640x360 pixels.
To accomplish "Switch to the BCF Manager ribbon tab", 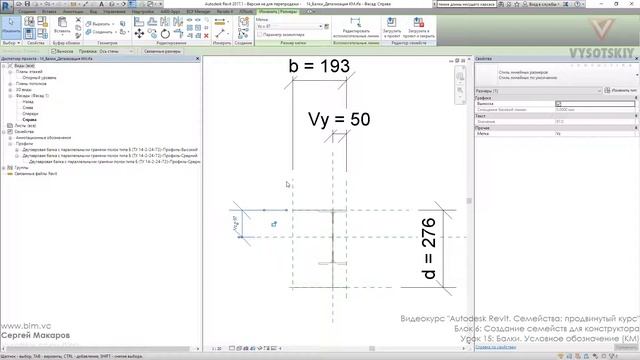I will click(x=198, y=11).
